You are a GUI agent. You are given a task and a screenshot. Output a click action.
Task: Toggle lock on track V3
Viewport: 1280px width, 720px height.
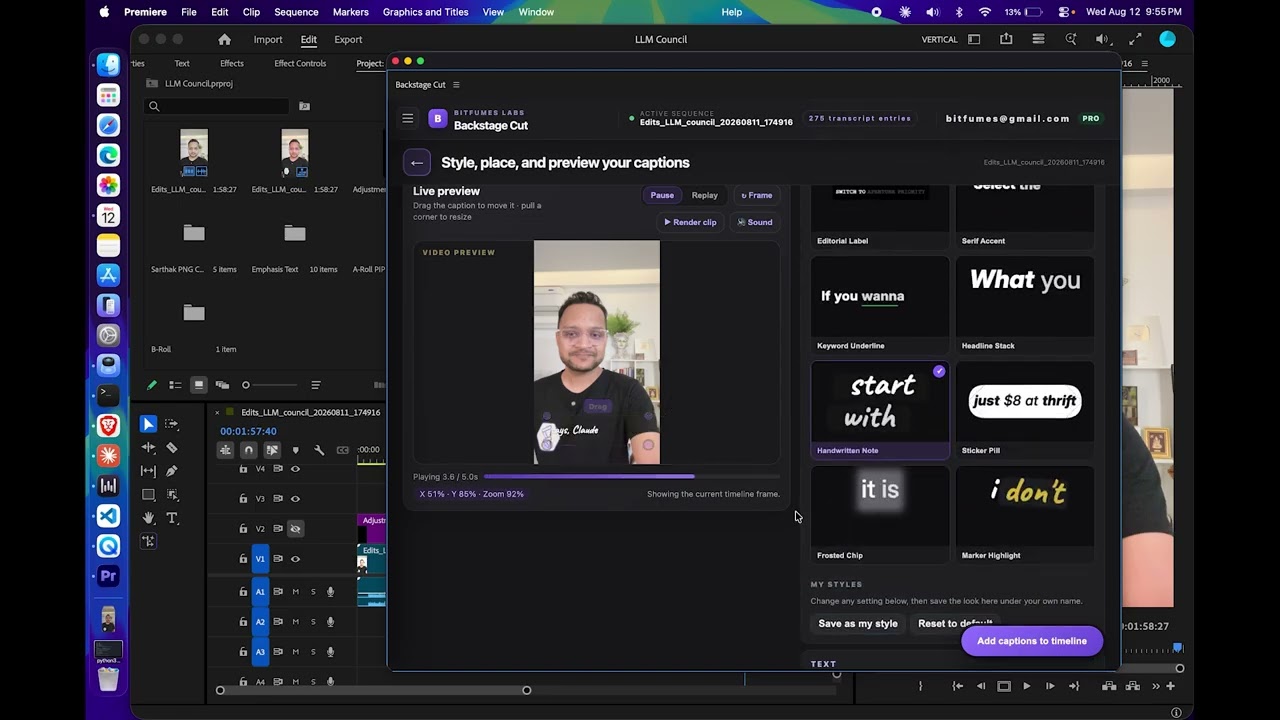pos(243,498)
